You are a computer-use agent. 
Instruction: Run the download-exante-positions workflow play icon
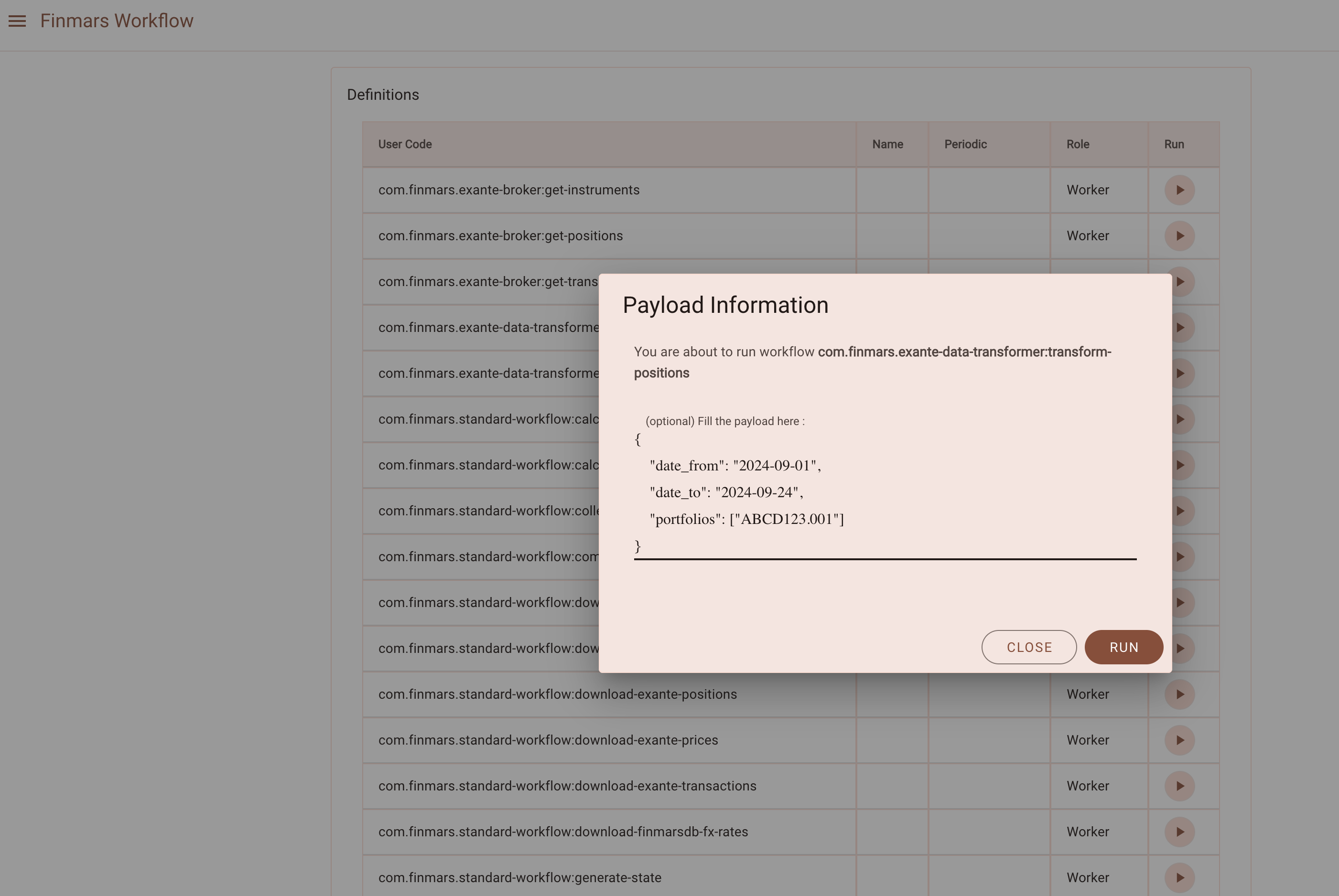[x=1179, y=694]
